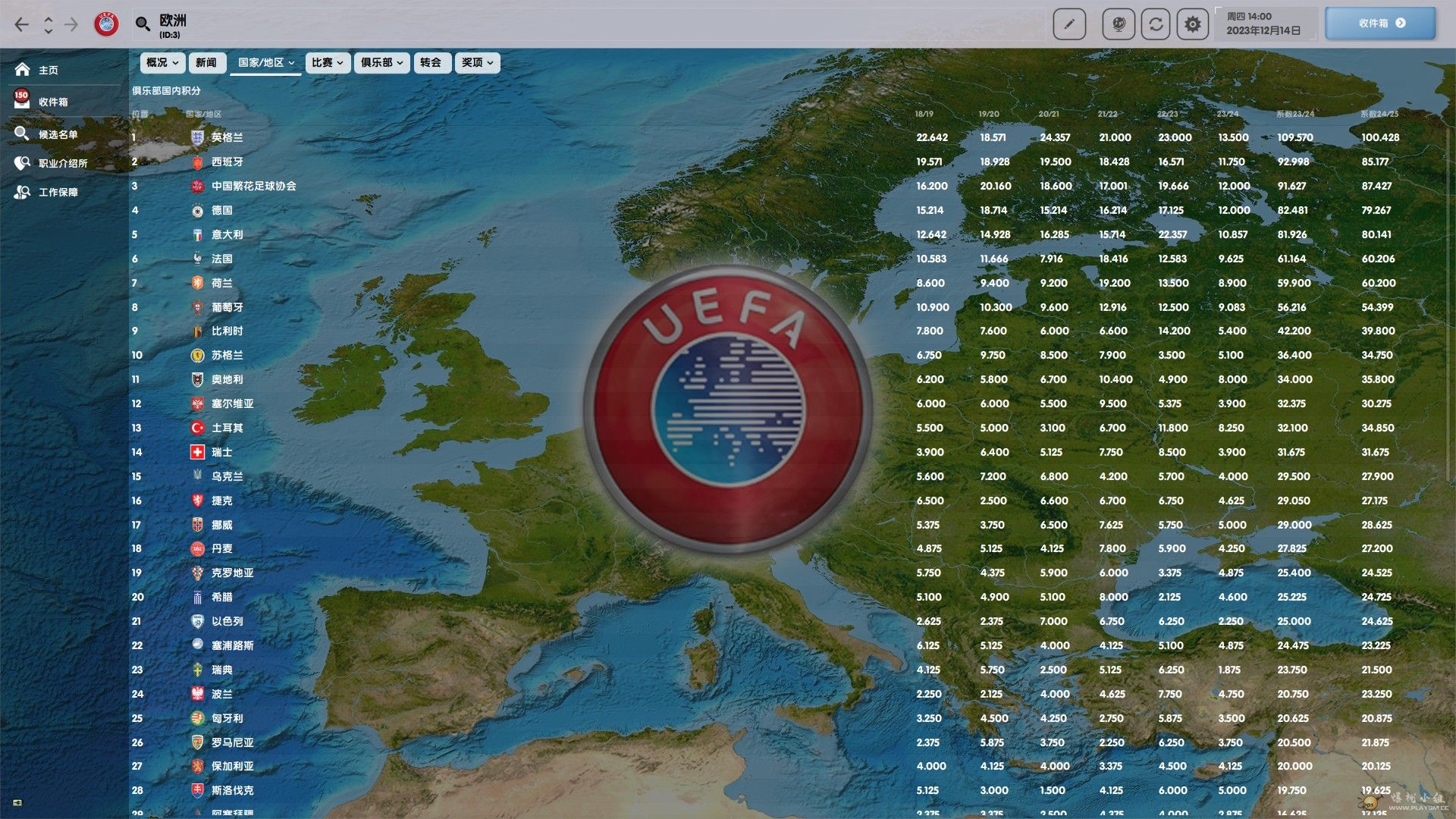Open the search magnifier icon

[x=142, y=24]
